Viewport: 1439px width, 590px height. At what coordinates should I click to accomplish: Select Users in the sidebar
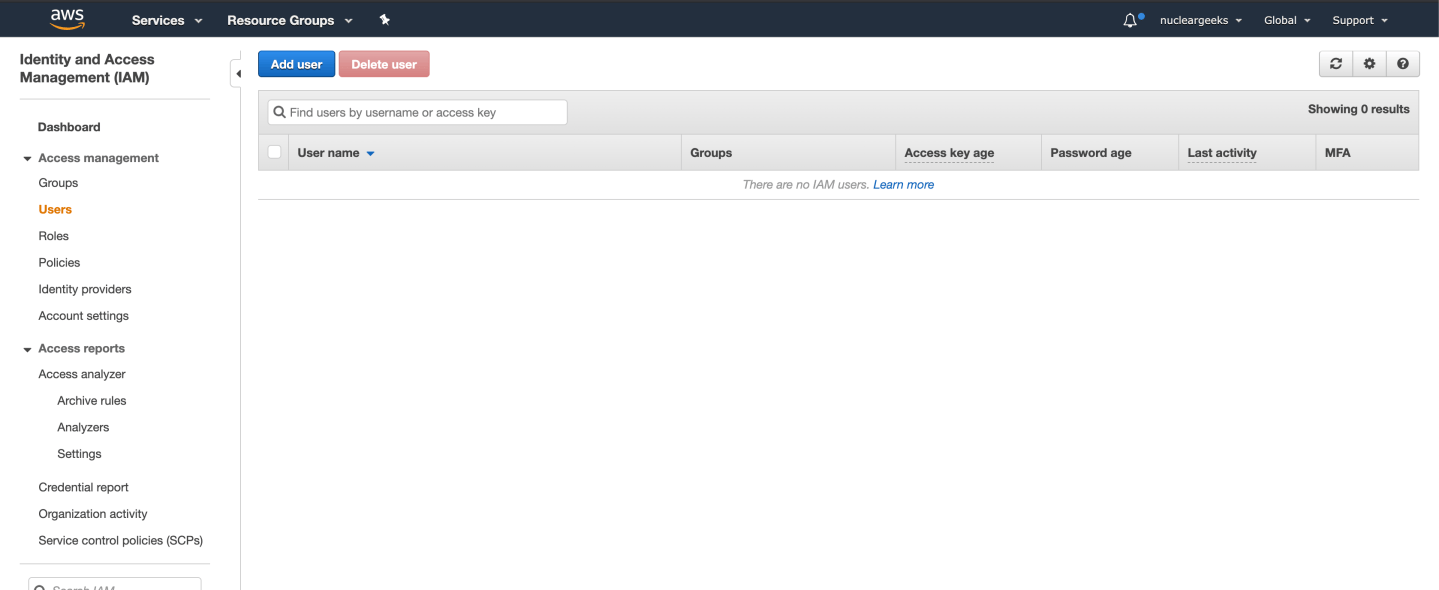(x=55, y=209)
